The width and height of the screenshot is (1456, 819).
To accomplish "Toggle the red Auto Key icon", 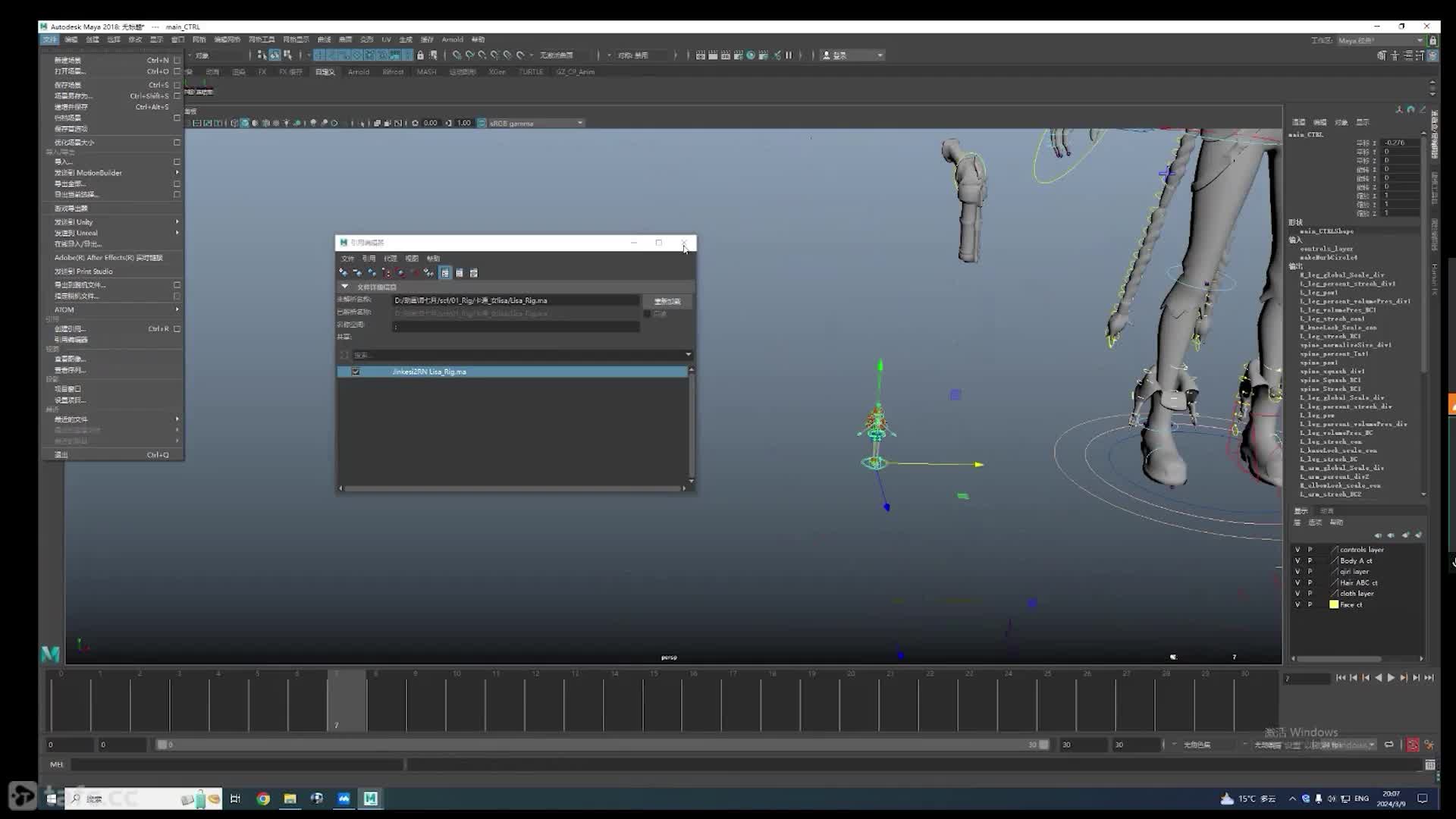I will (x=1413, y=745).
